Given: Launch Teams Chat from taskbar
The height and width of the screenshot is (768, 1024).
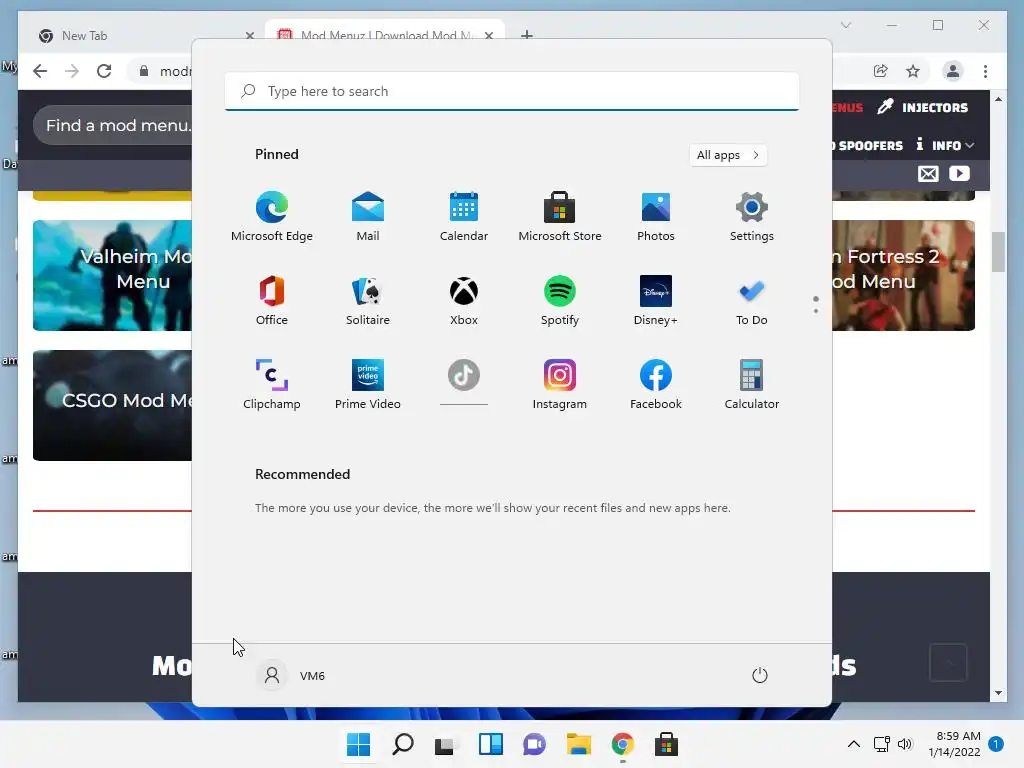Looking at the screenshot, I should [534, 744].
